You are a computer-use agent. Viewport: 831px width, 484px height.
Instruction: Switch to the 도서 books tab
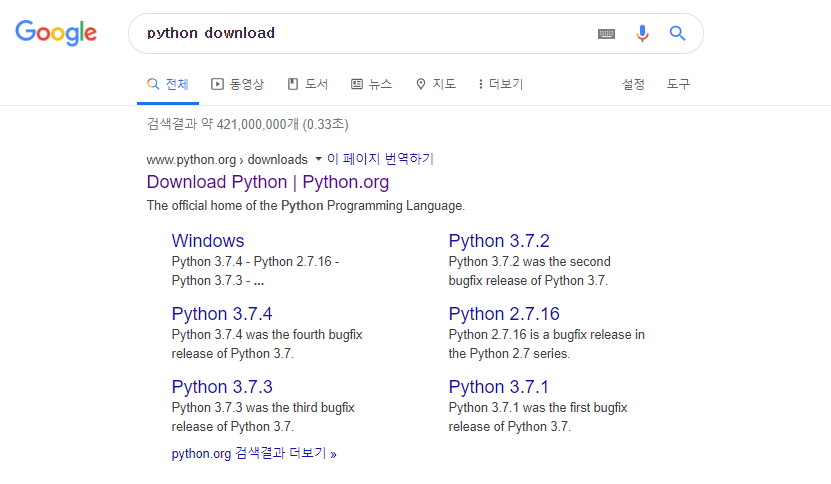click(307, 84)
